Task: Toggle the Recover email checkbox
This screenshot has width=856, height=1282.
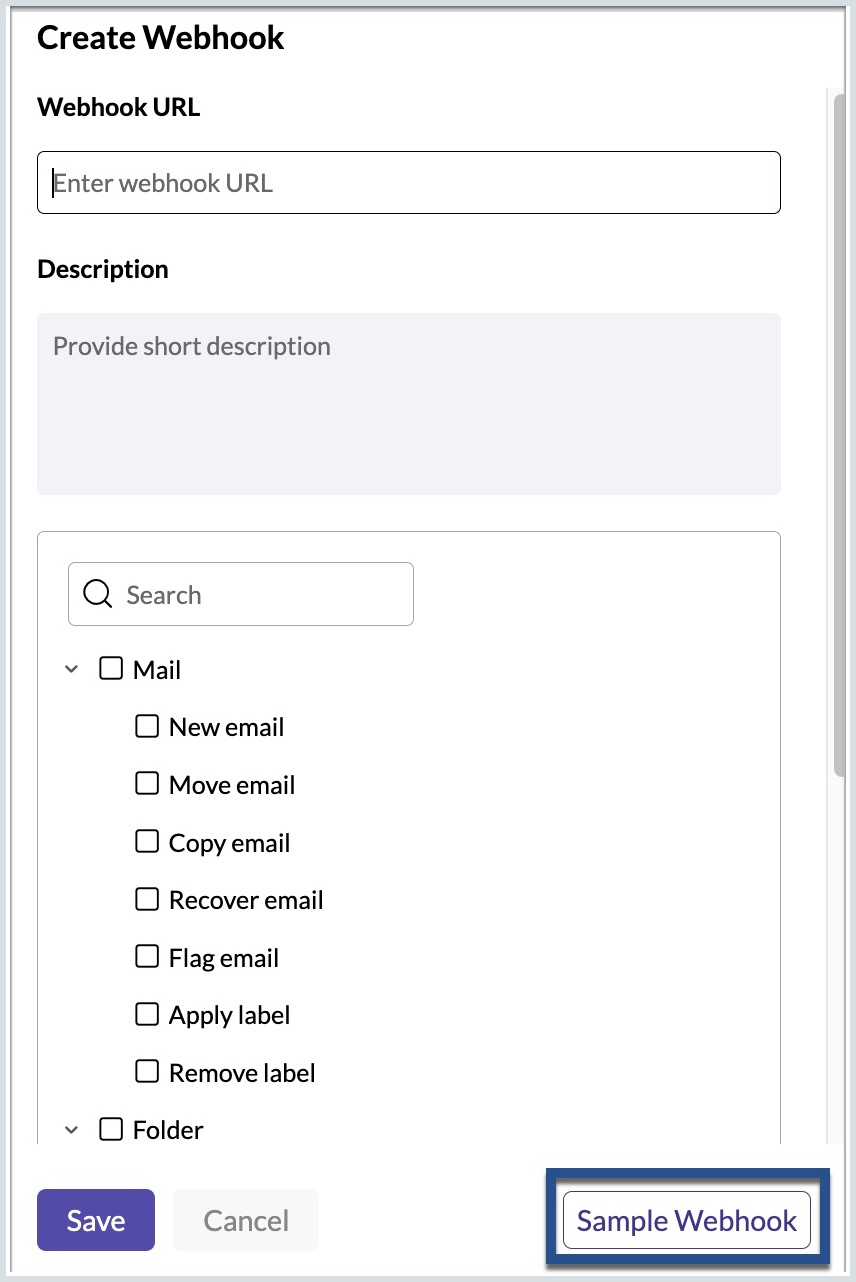Action: tap(147, 899)
